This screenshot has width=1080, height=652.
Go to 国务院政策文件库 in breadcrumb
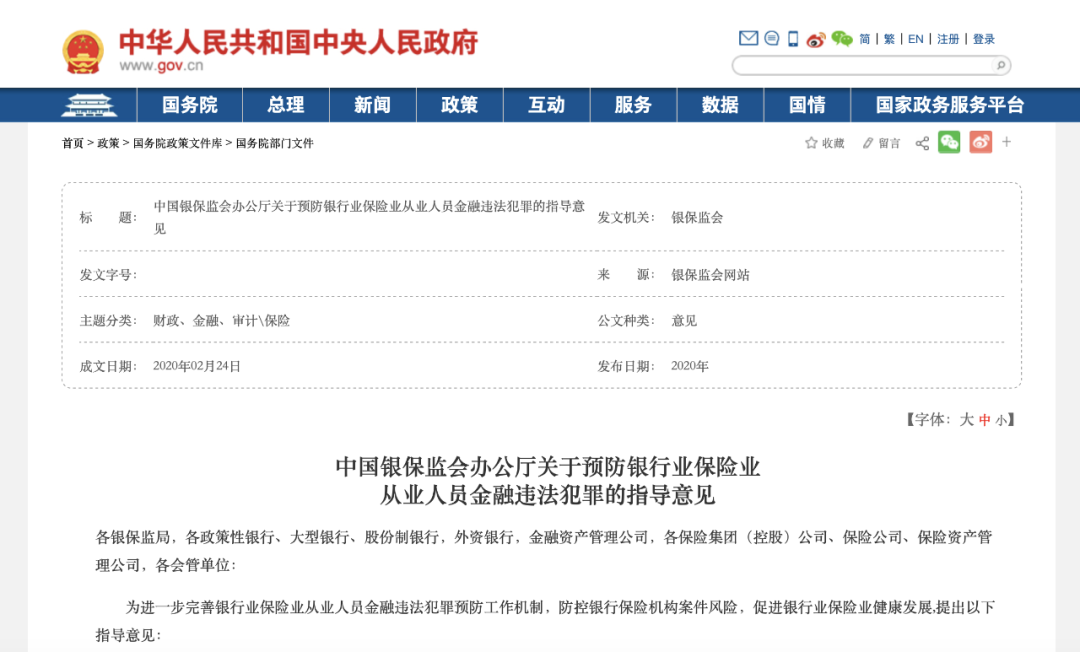(178, 143)
